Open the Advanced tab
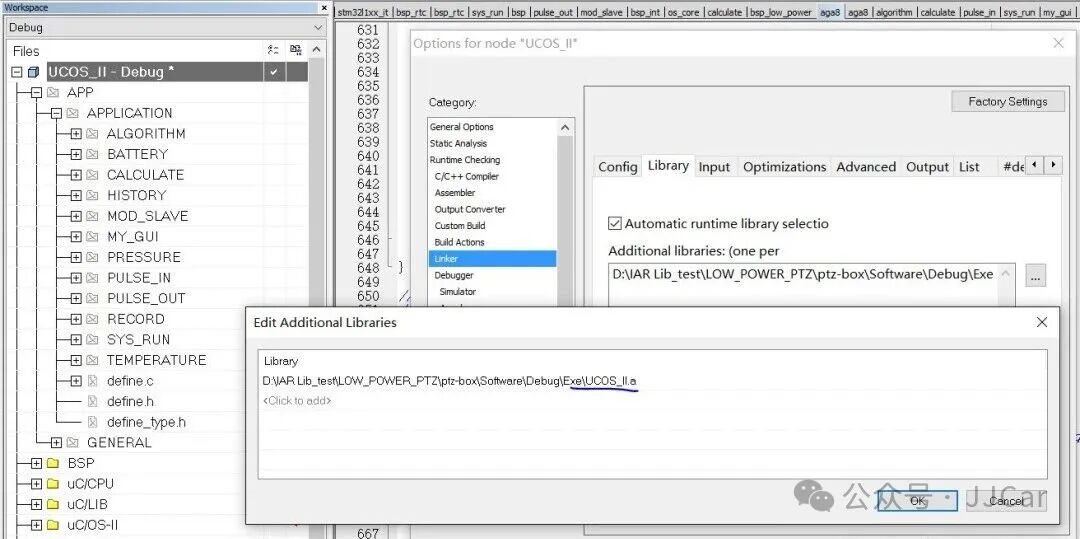The height and width of the screenshot is (539, 1080). pos(866,167)
